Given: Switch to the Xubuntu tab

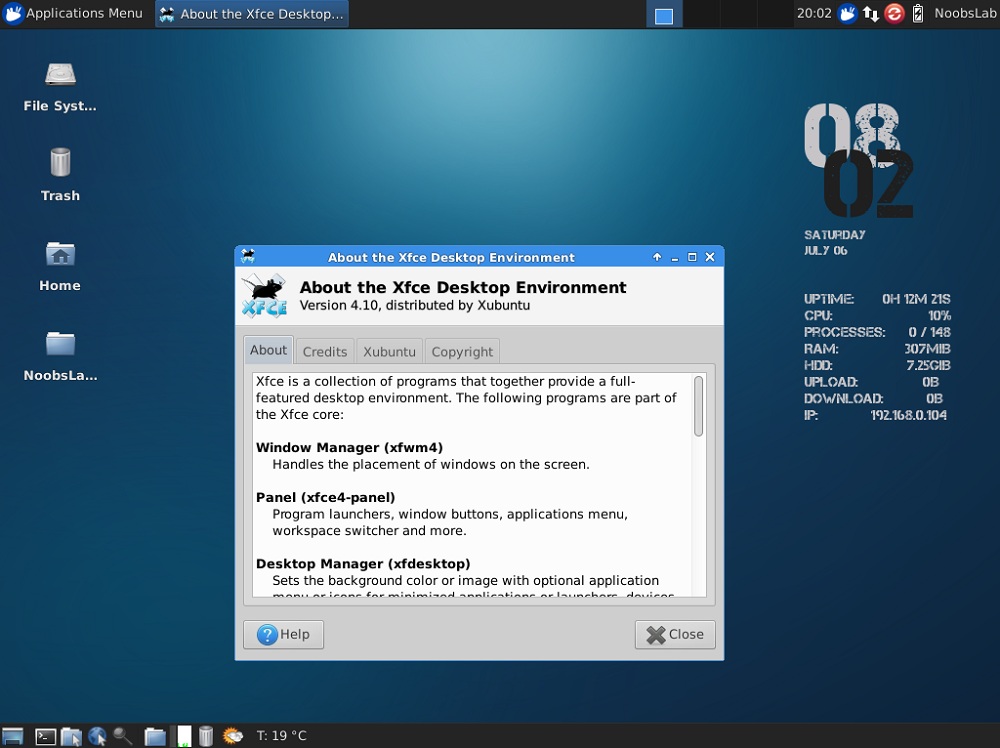Looking at the screenshot, I should tap(389, 351).
